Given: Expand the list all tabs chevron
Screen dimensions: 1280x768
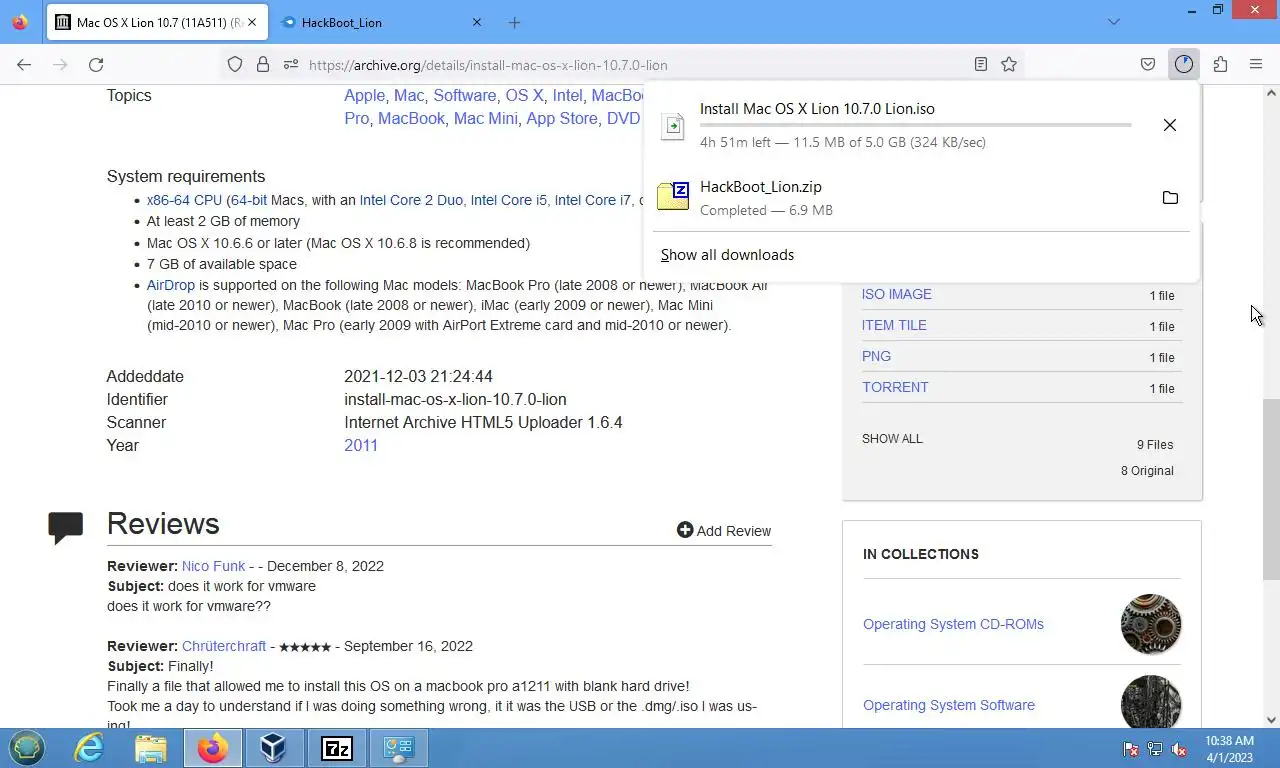Looking at the screenshot, I should pyautogui.click(x=1114, y=22).
